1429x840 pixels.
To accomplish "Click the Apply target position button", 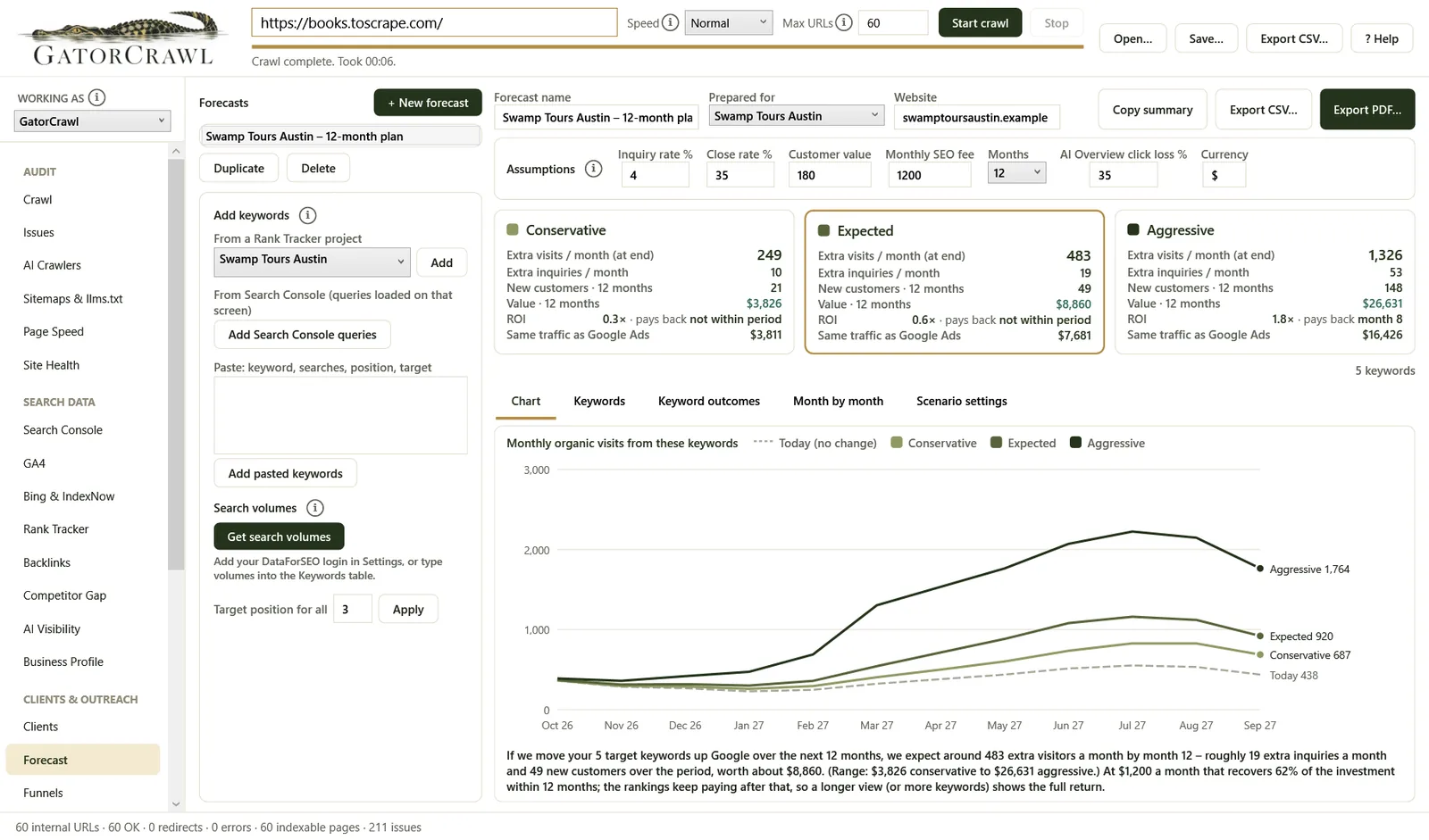I will coord(408,609).
